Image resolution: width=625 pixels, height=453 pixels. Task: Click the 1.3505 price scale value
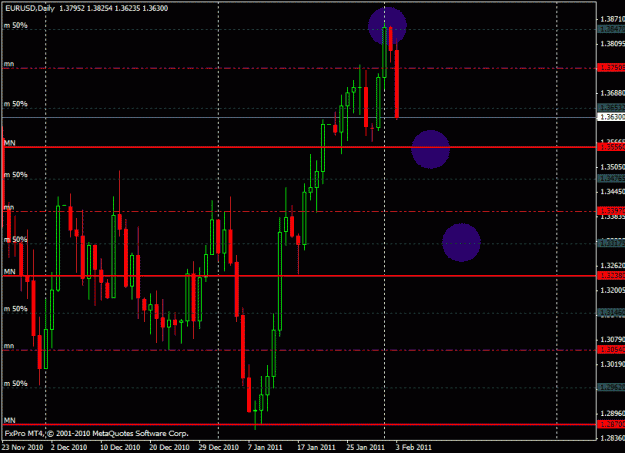coord(612,167)
